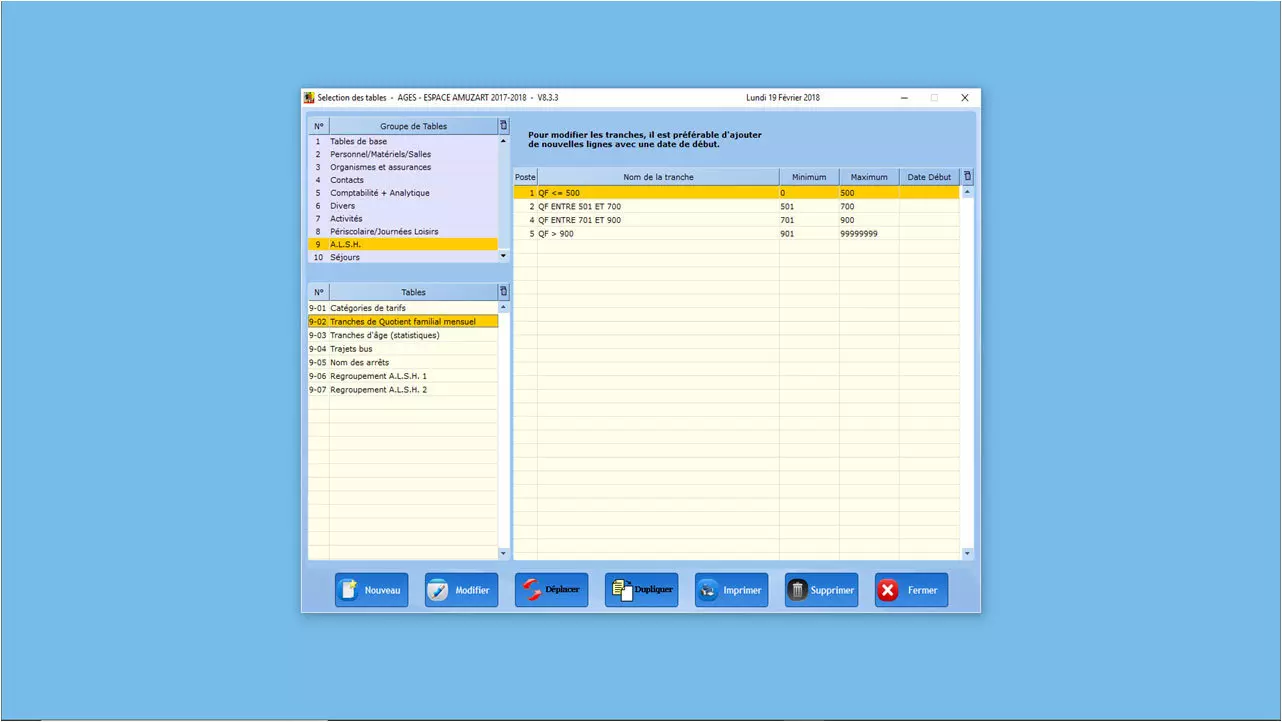
Task: Select Comptabilité + Analytique group
Action: pos(402,193)
